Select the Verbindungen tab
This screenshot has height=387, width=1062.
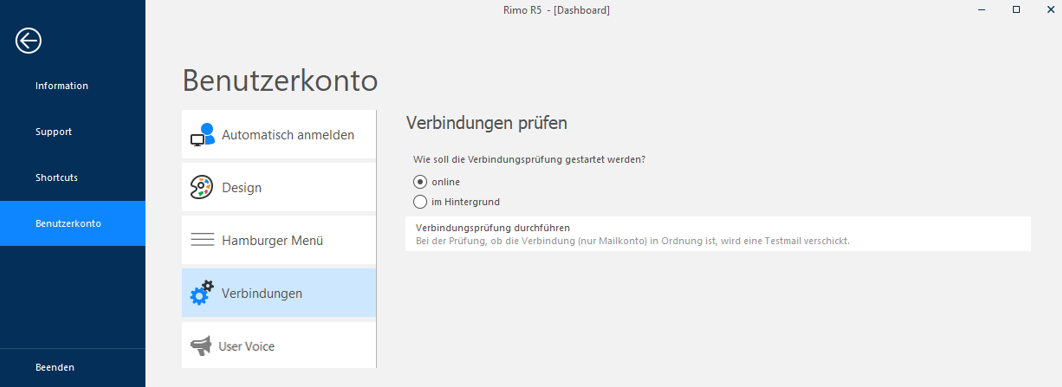coord(278,293)
